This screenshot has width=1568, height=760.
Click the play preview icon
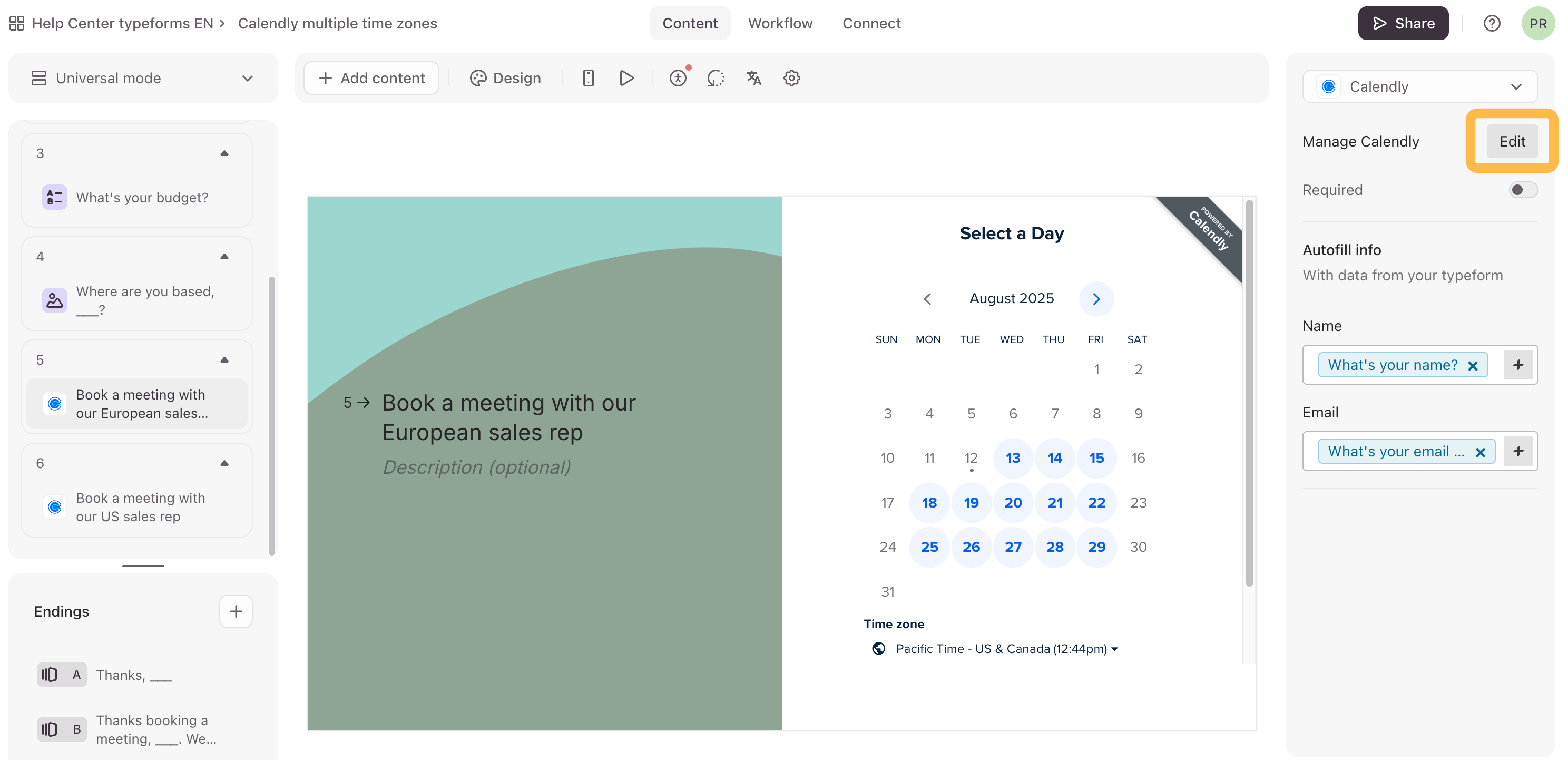[x=626, y=78]
